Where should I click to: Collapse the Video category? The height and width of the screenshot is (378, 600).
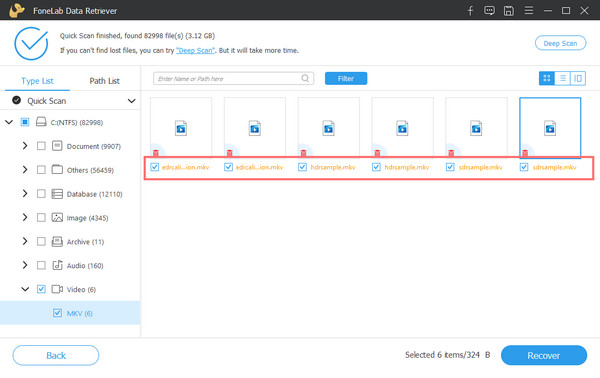(x=25, y=289)
